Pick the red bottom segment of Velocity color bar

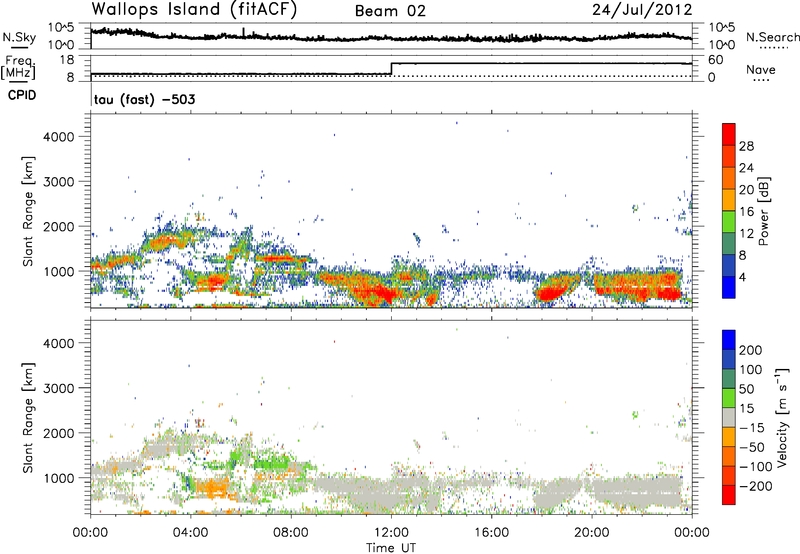[x=729, y=495]
